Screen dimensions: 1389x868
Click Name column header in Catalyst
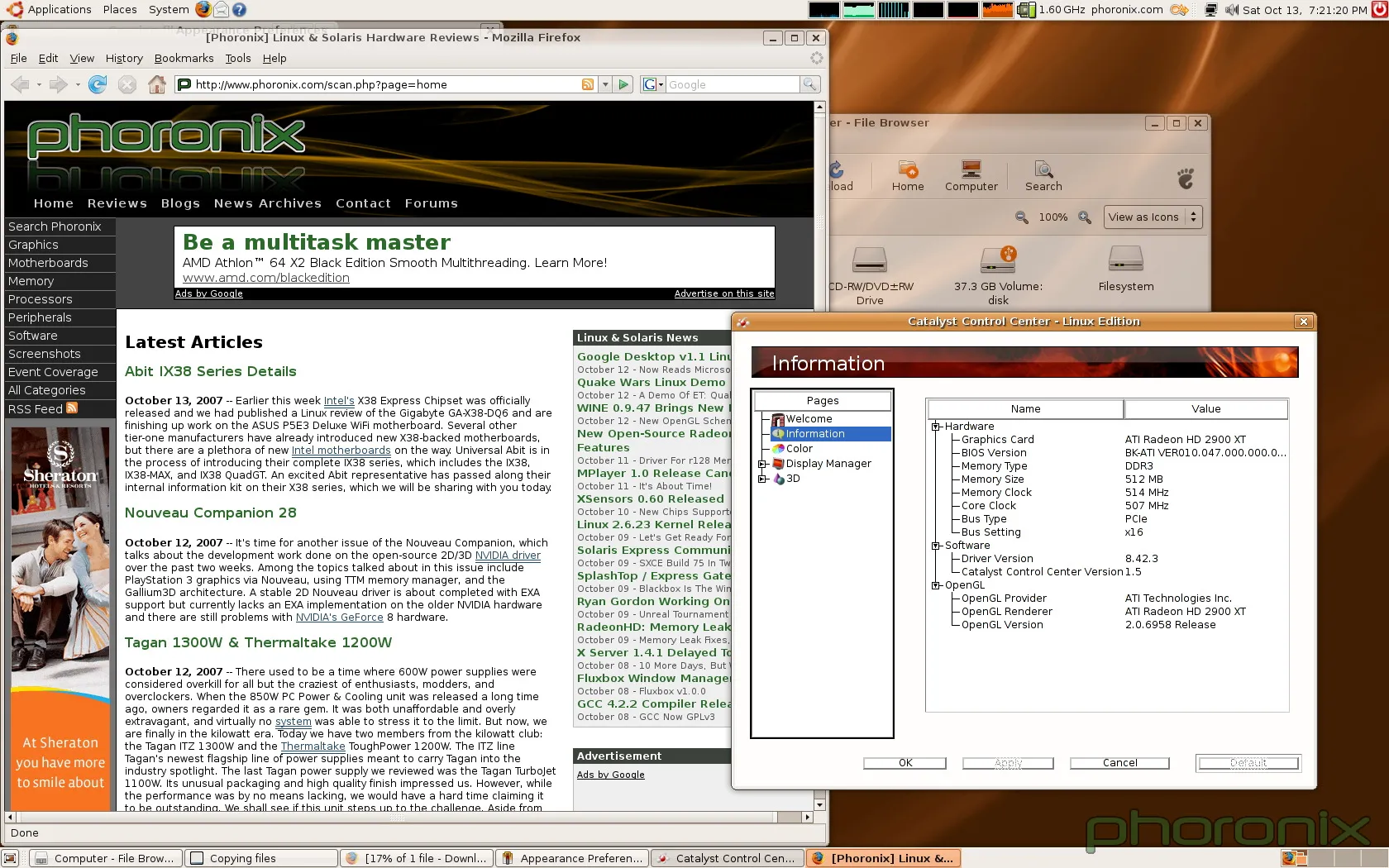click(x=1025, y=409)
